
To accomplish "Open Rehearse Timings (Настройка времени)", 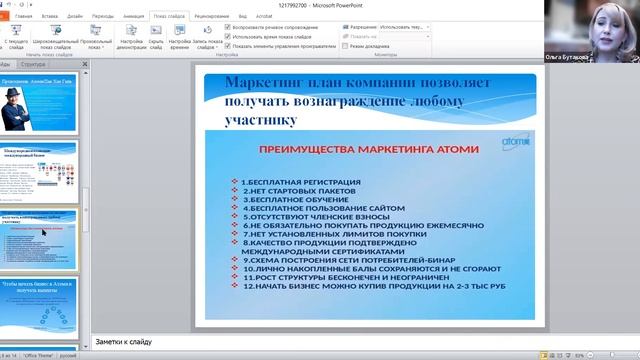I will (x=180, y=37).
